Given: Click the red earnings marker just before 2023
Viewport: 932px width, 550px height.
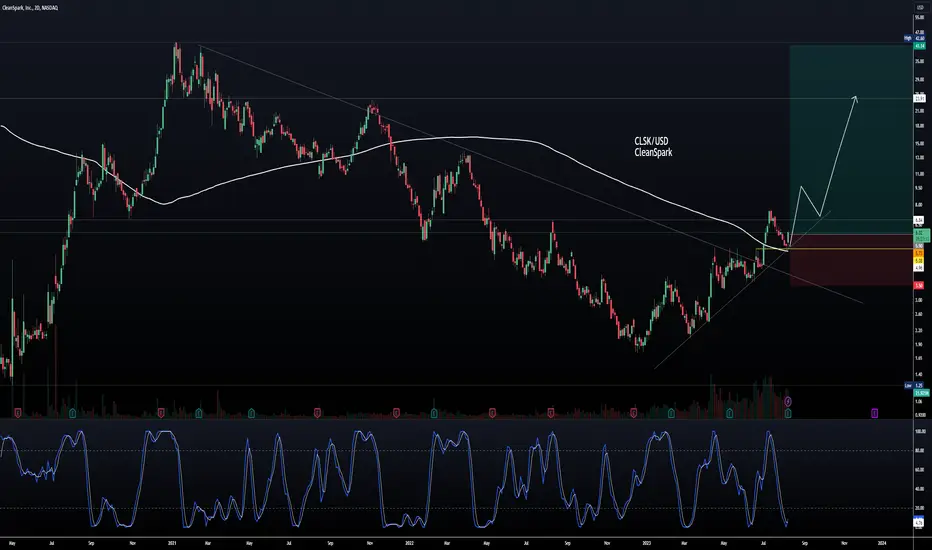Looking at the screenshot, I should point(634,413).
